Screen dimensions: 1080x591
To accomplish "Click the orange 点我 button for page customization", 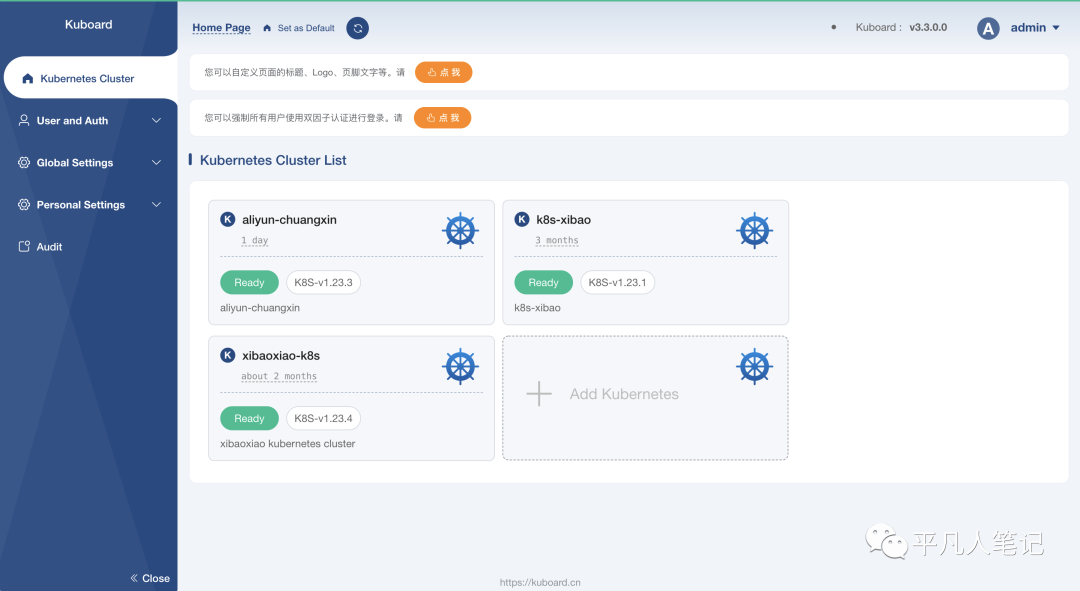I will [x=444, y=72].
